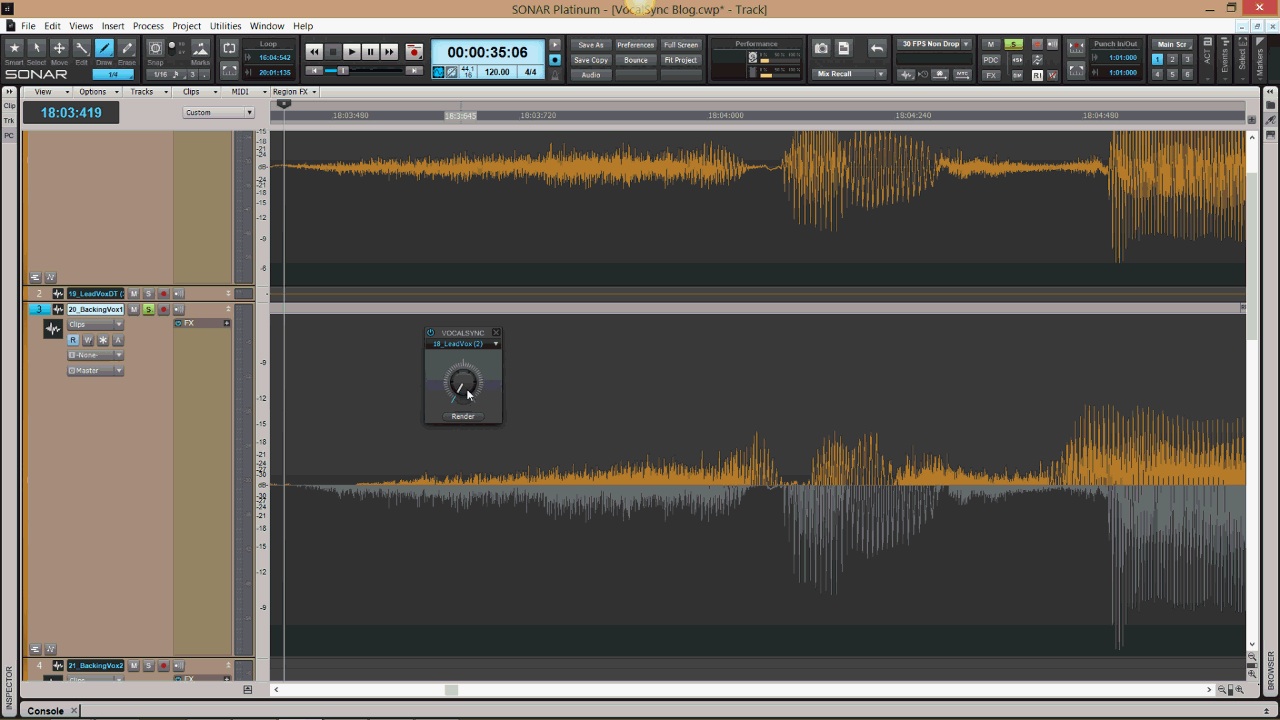Open the Master output dropdown

pyautogui.click(x=95, y=371)
